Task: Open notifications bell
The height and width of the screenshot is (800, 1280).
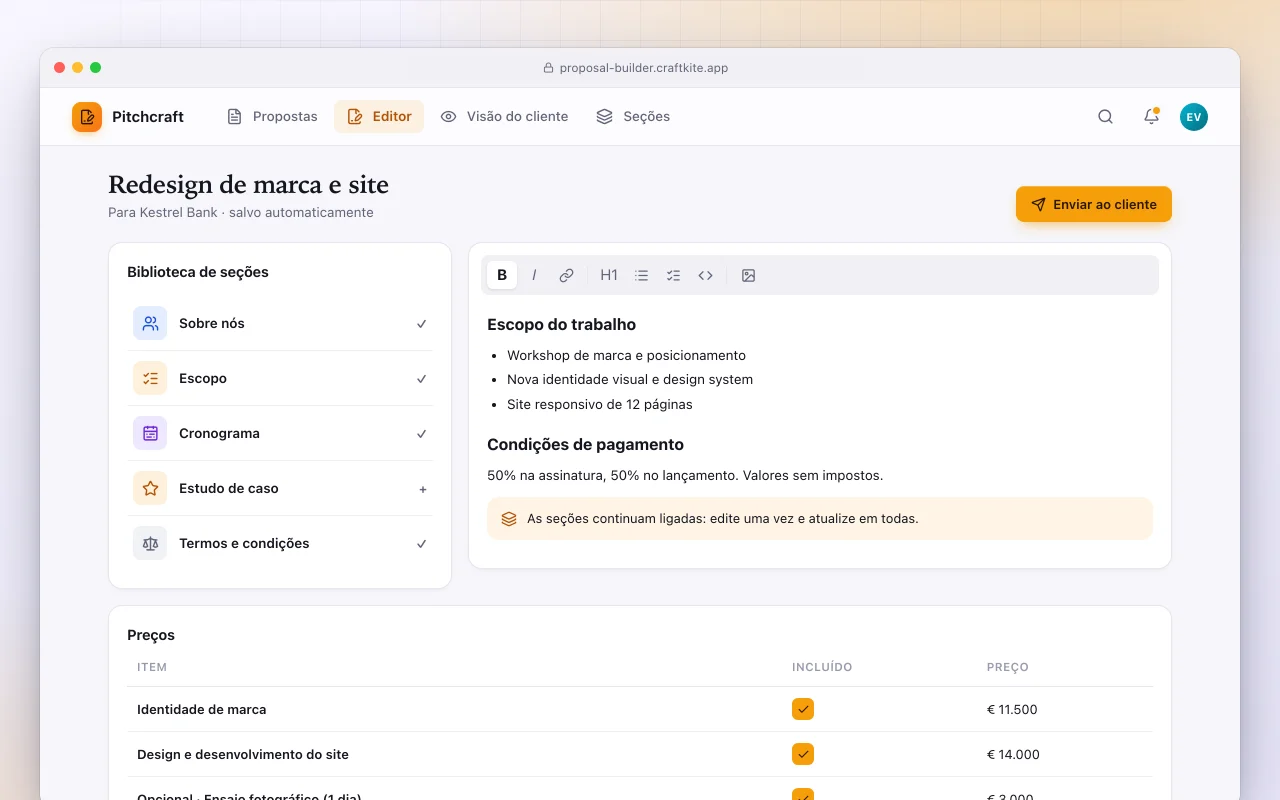Action: [x=1151, y=117]
